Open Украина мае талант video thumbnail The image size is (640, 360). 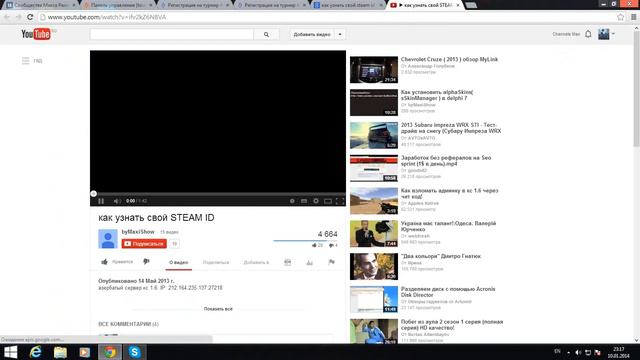click(x=373, y=233)
